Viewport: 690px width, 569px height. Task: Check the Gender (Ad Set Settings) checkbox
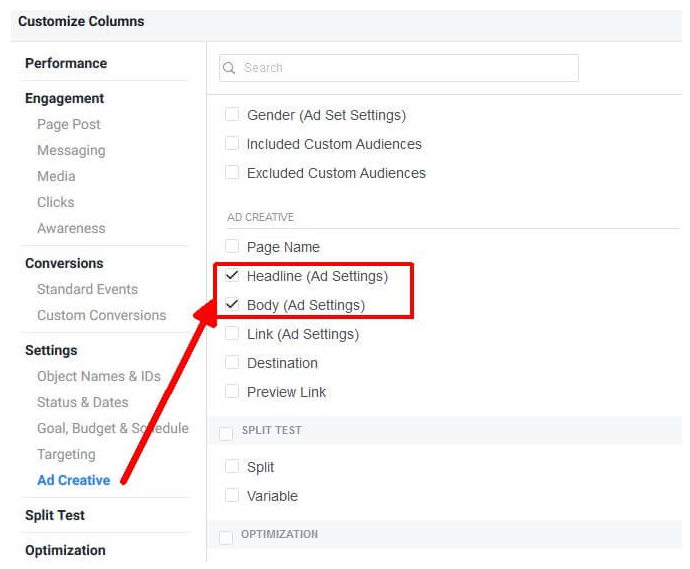pos(232,115)
